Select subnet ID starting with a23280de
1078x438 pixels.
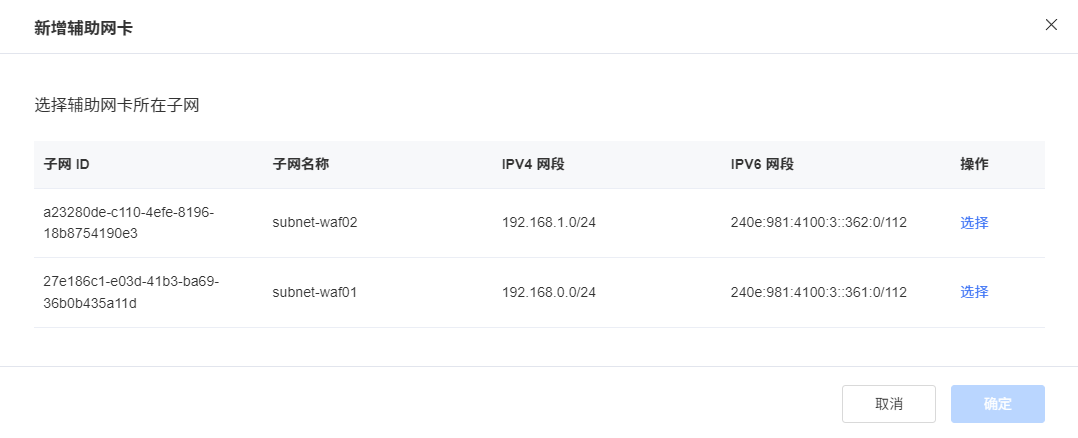129,223
